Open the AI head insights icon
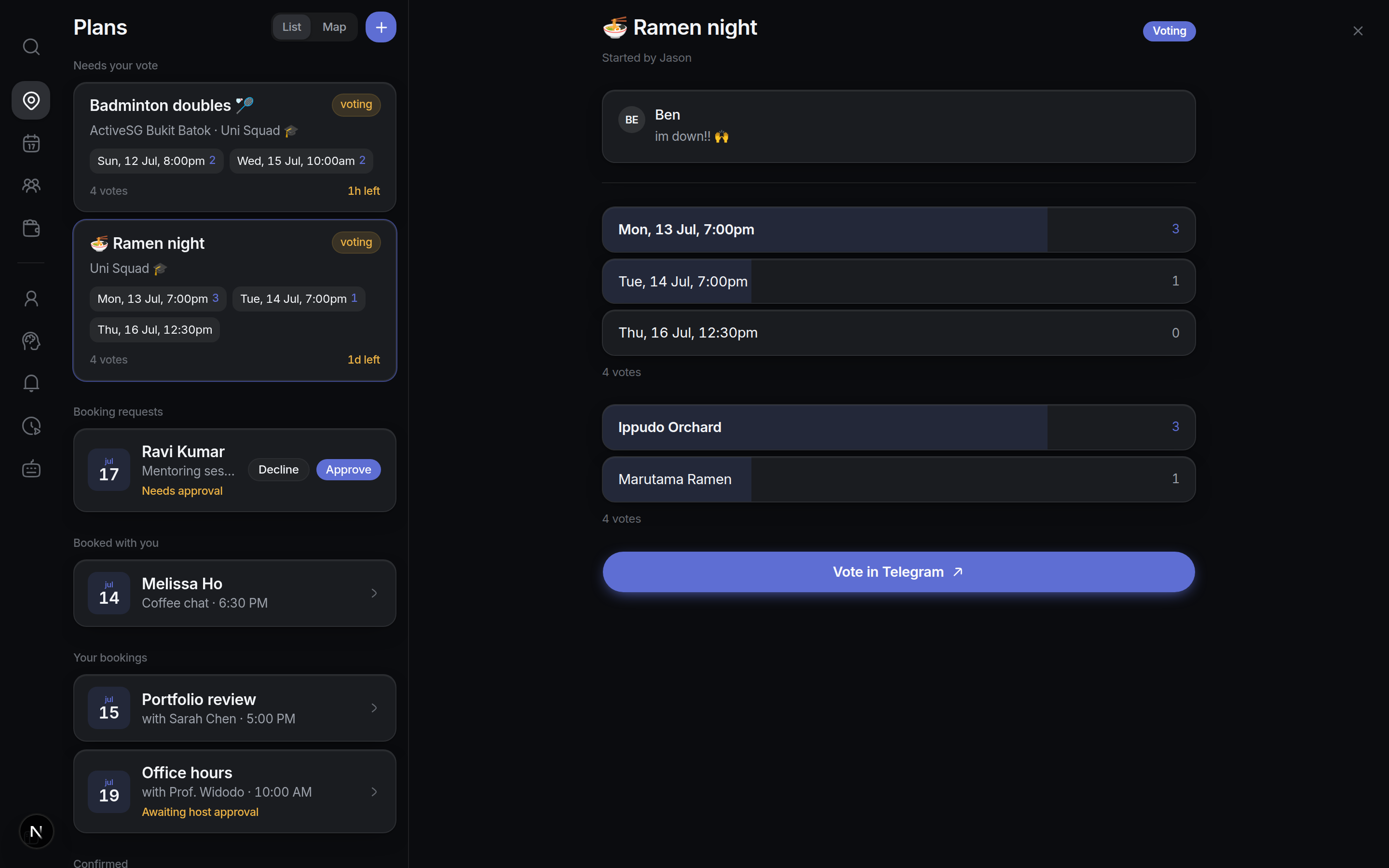 coord(31,341)
